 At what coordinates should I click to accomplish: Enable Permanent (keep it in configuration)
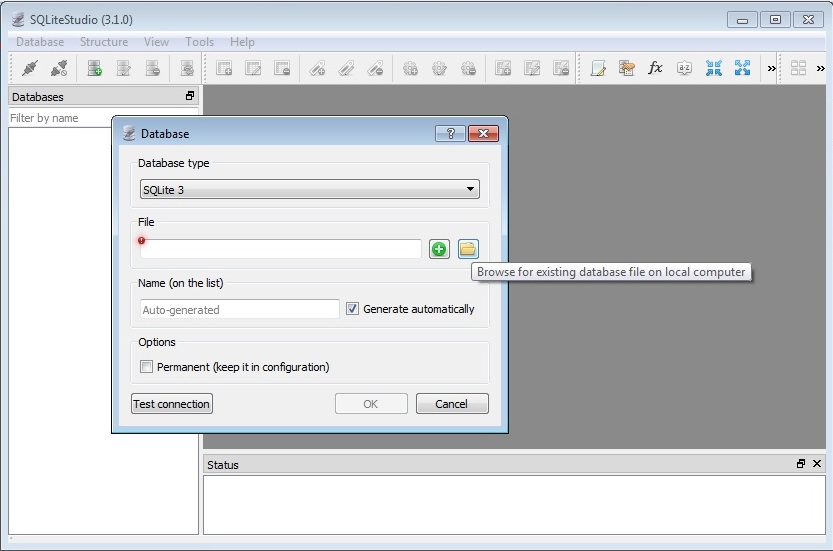146,367
